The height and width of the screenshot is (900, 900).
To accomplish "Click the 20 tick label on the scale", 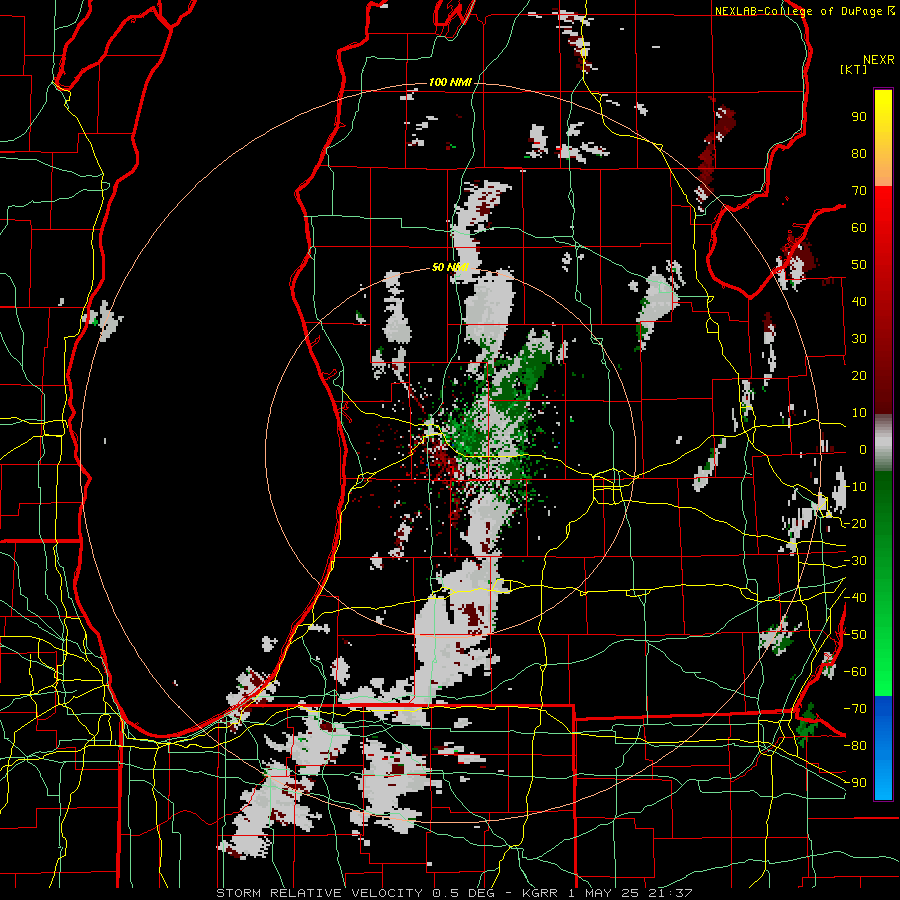I will [859, 376].
